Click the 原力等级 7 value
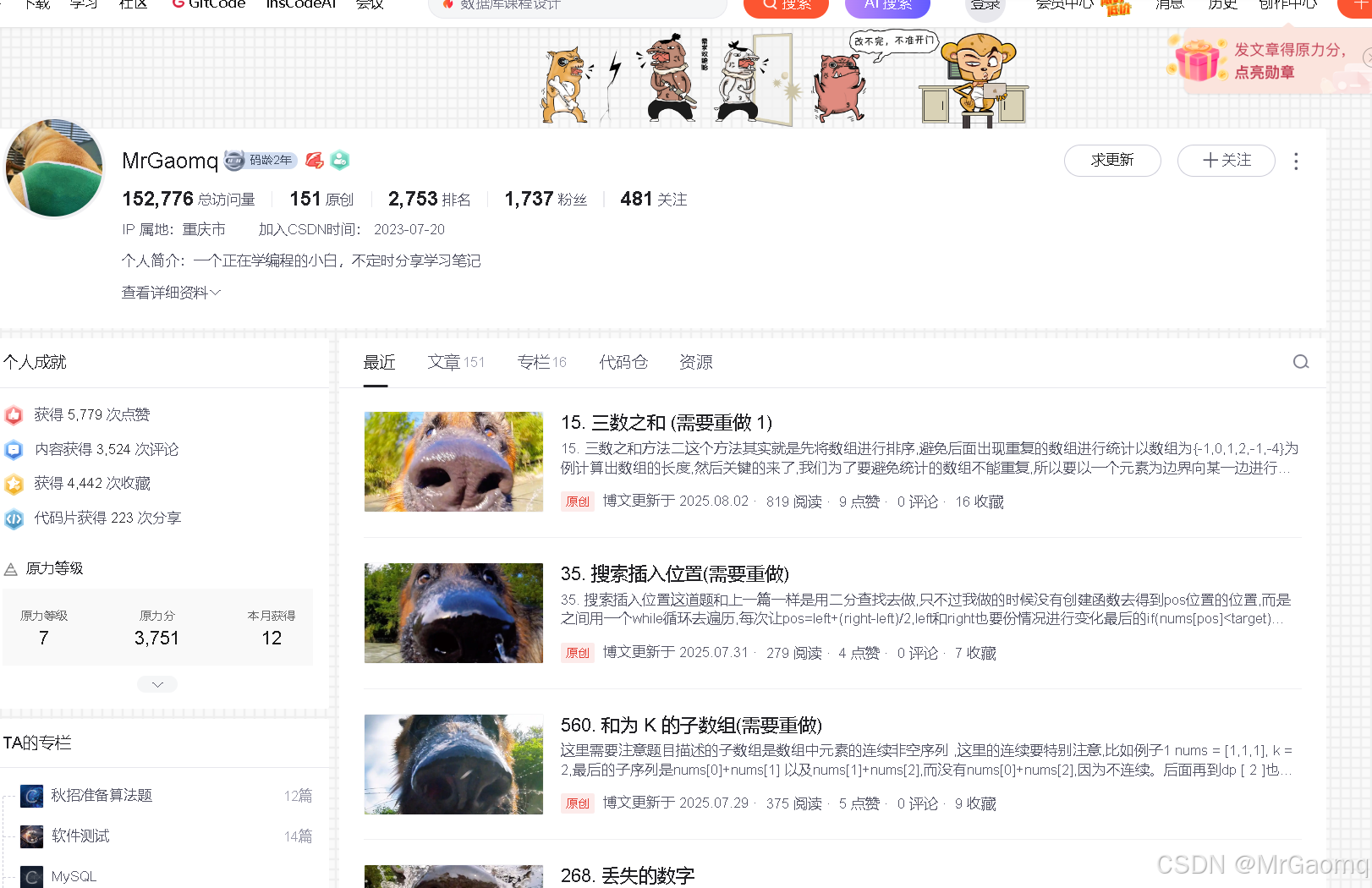This screenshot has width=1372, height=888. 44,639
